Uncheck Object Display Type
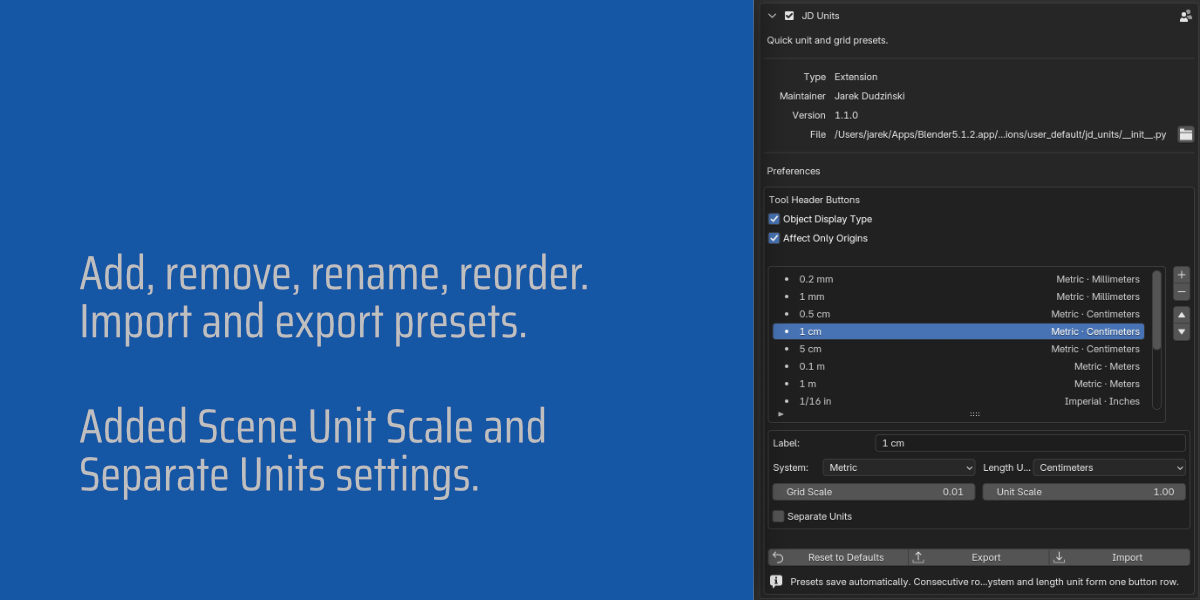This screenshot has width=1200, height=600. (774, 219)
